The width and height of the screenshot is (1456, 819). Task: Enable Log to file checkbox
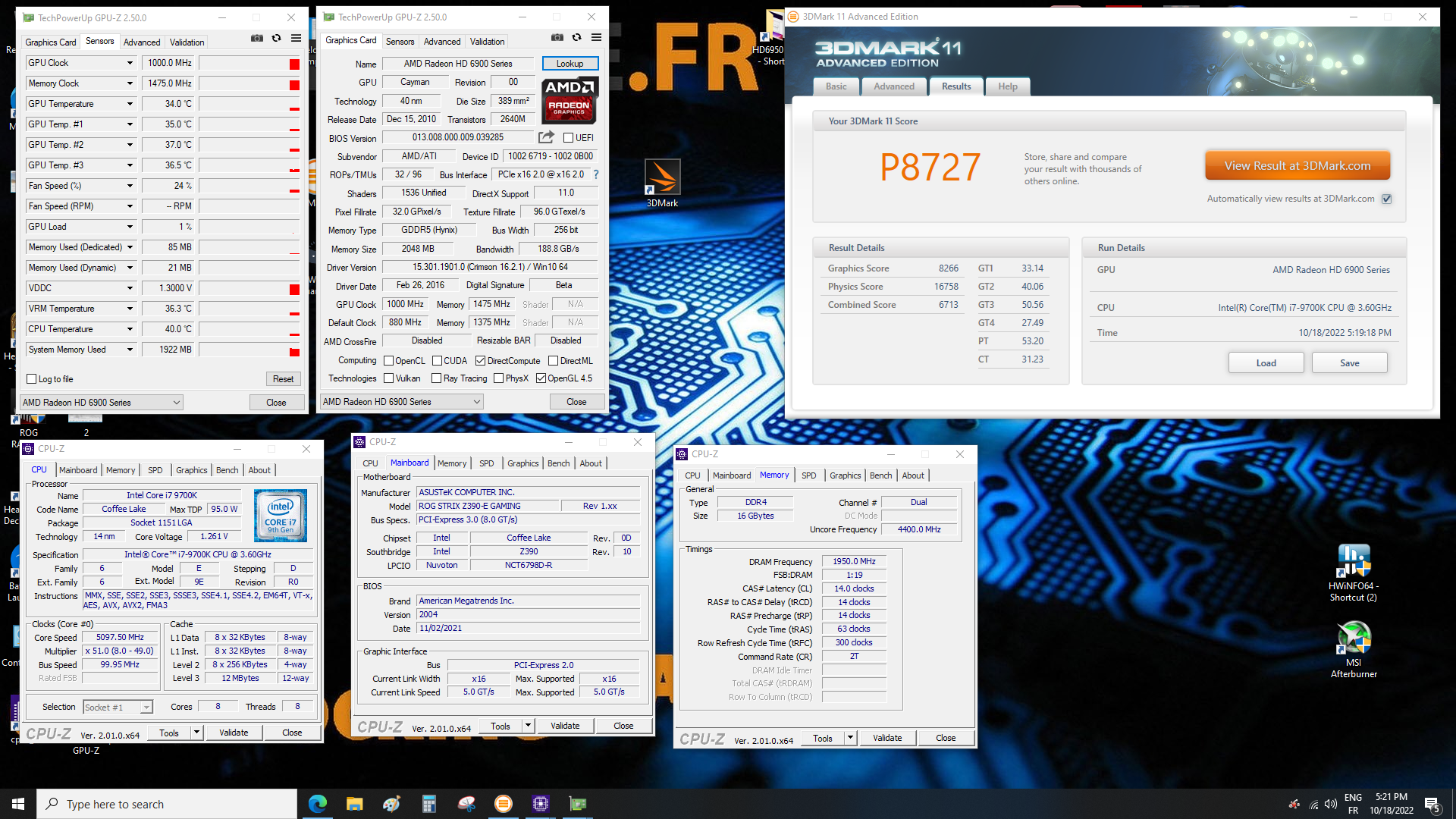click(x=31, y=379)
